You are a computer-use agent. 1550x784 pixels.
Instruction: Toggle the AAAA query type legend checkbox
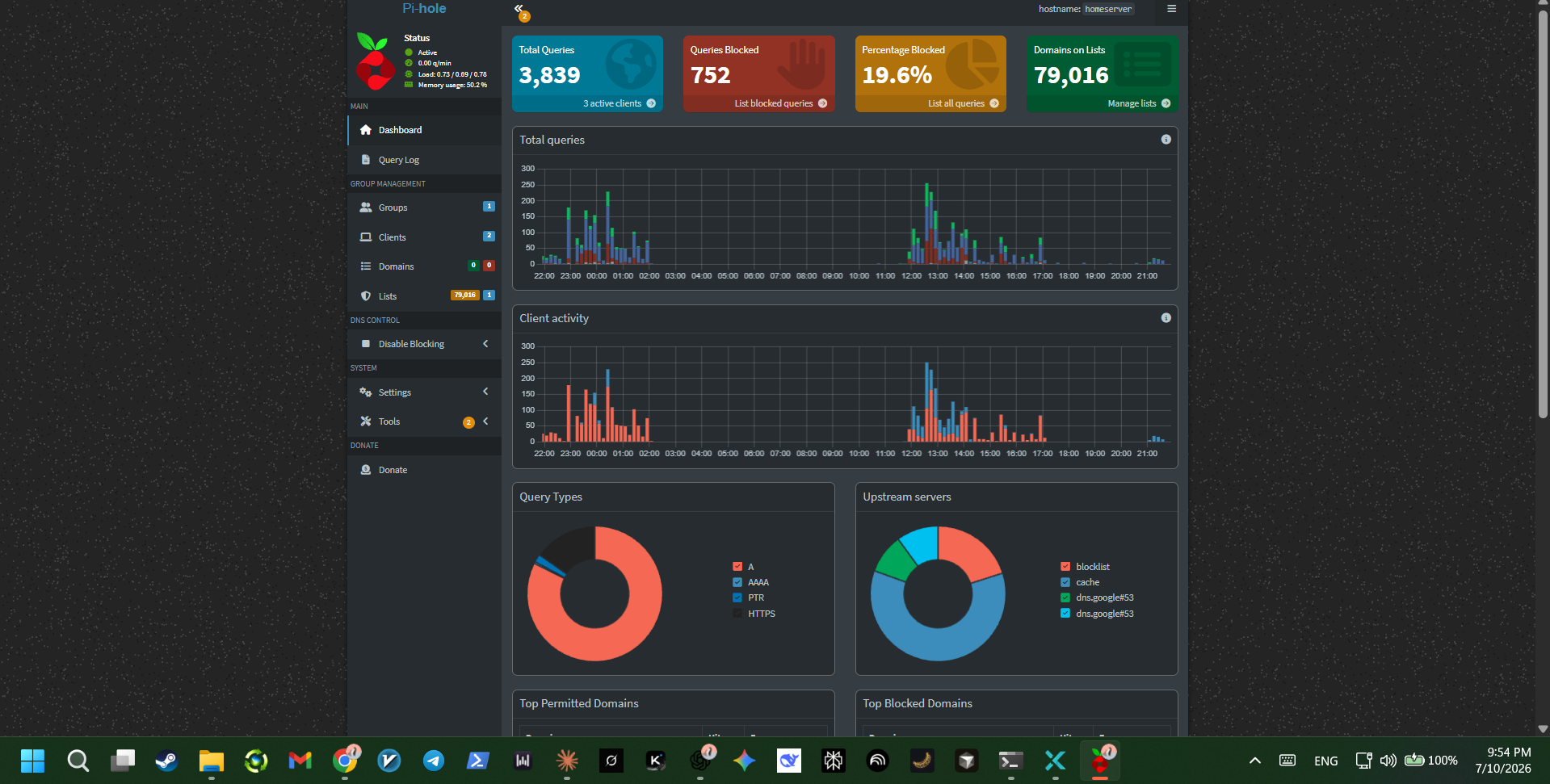coord(737,582)
